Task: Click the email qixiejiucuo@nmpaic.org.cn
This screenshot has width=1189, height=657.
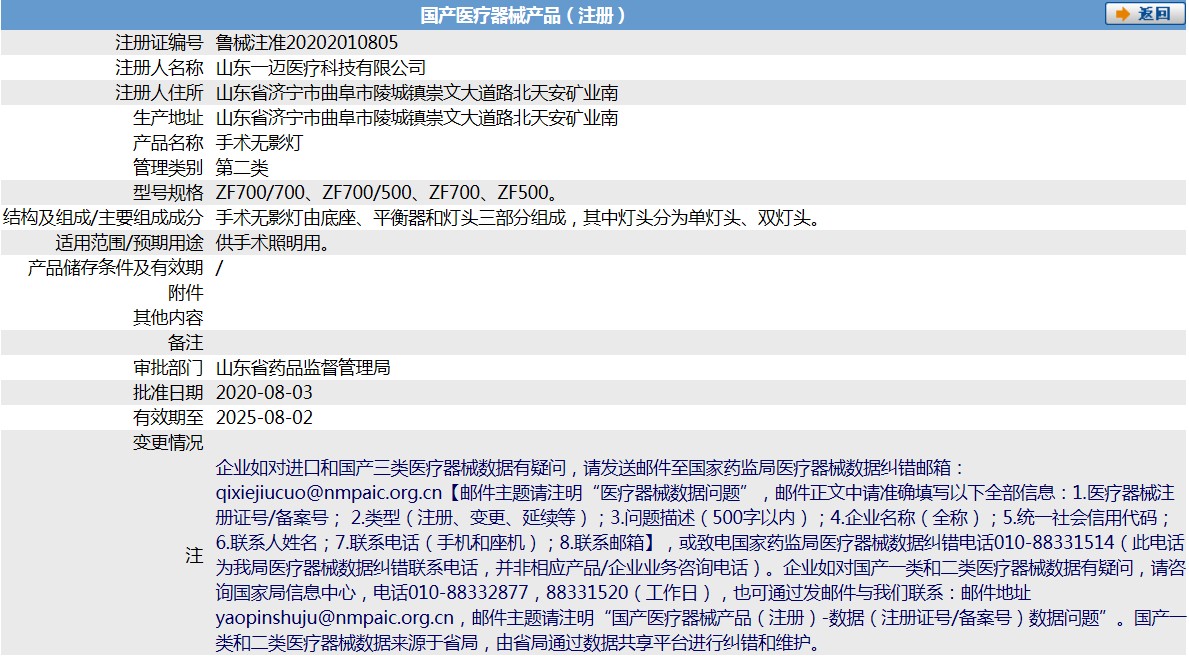Action: click(x=328, y=493)
